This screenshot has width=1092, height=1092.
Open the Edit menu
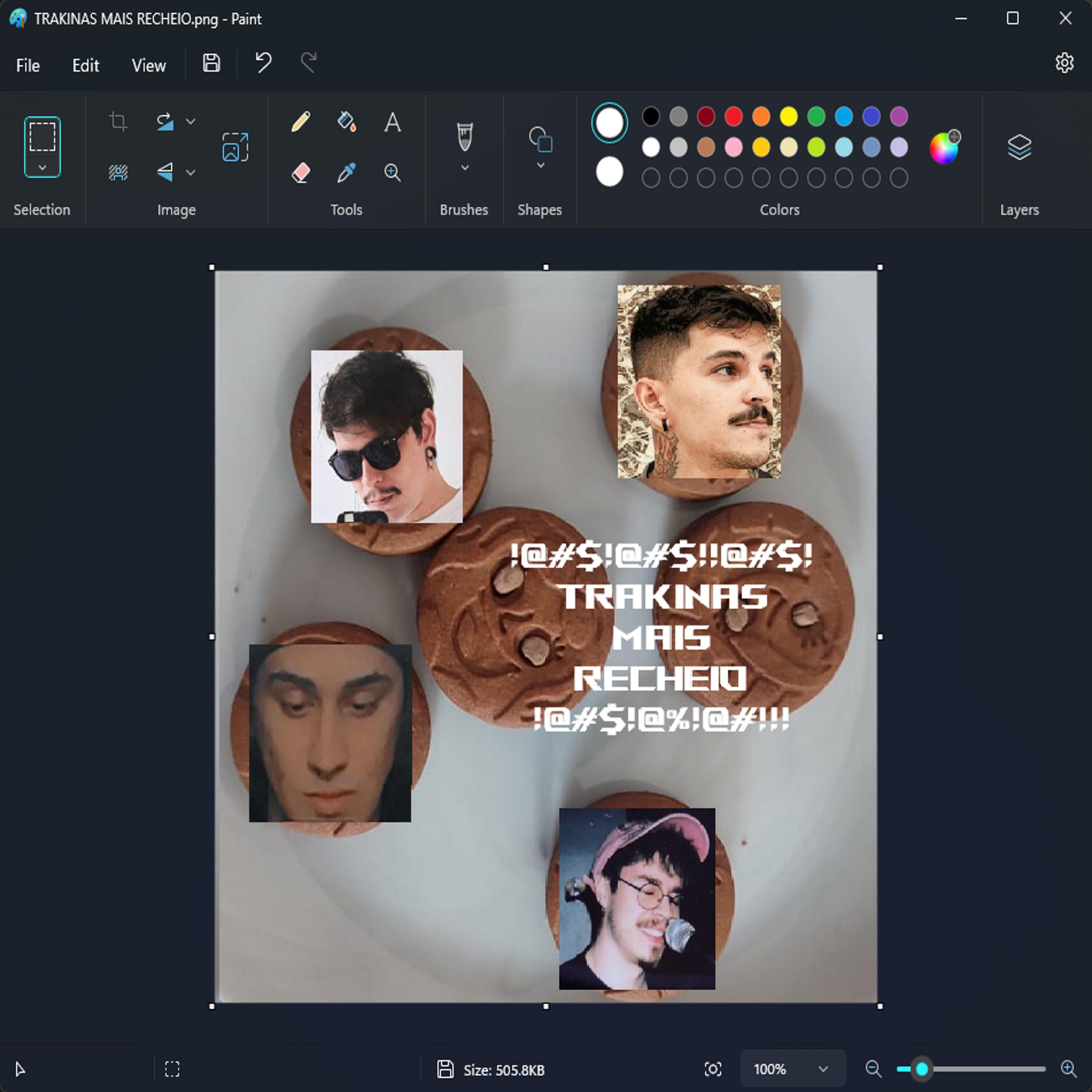[85, 66]
